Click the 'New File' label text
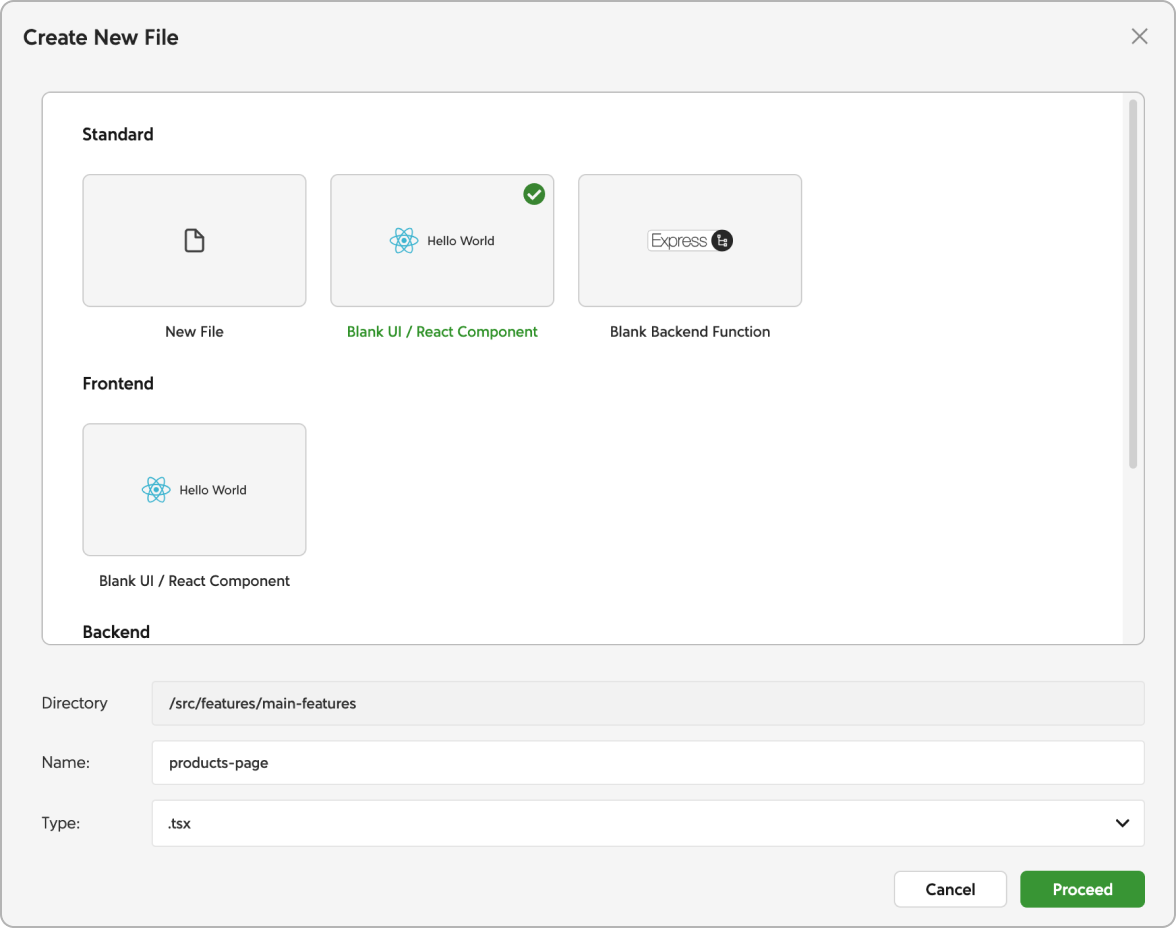 coord(194,332)
